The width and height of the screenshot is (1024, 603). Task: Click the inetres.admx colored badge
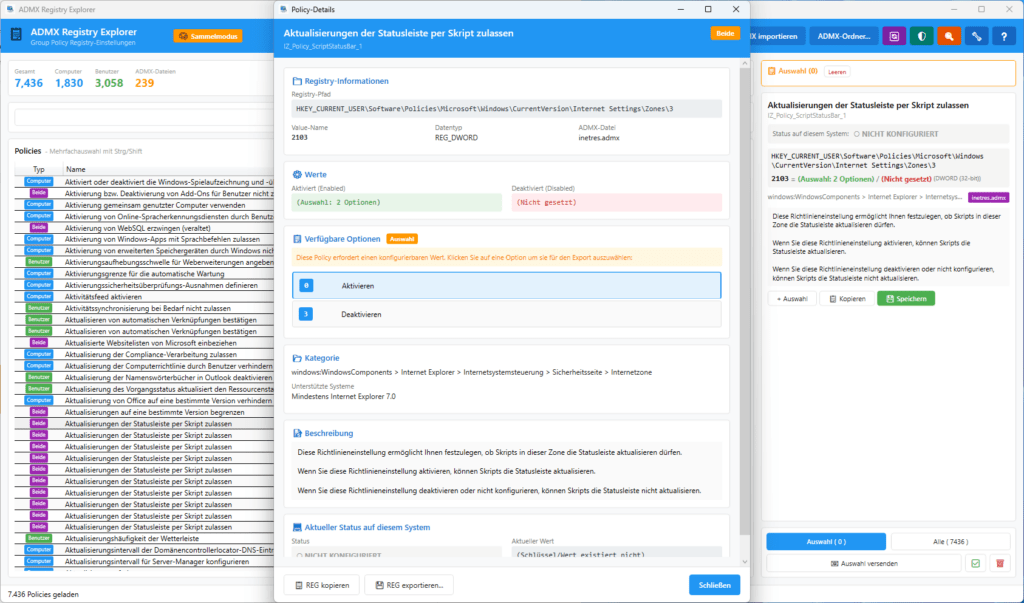(x=987, y=198)
